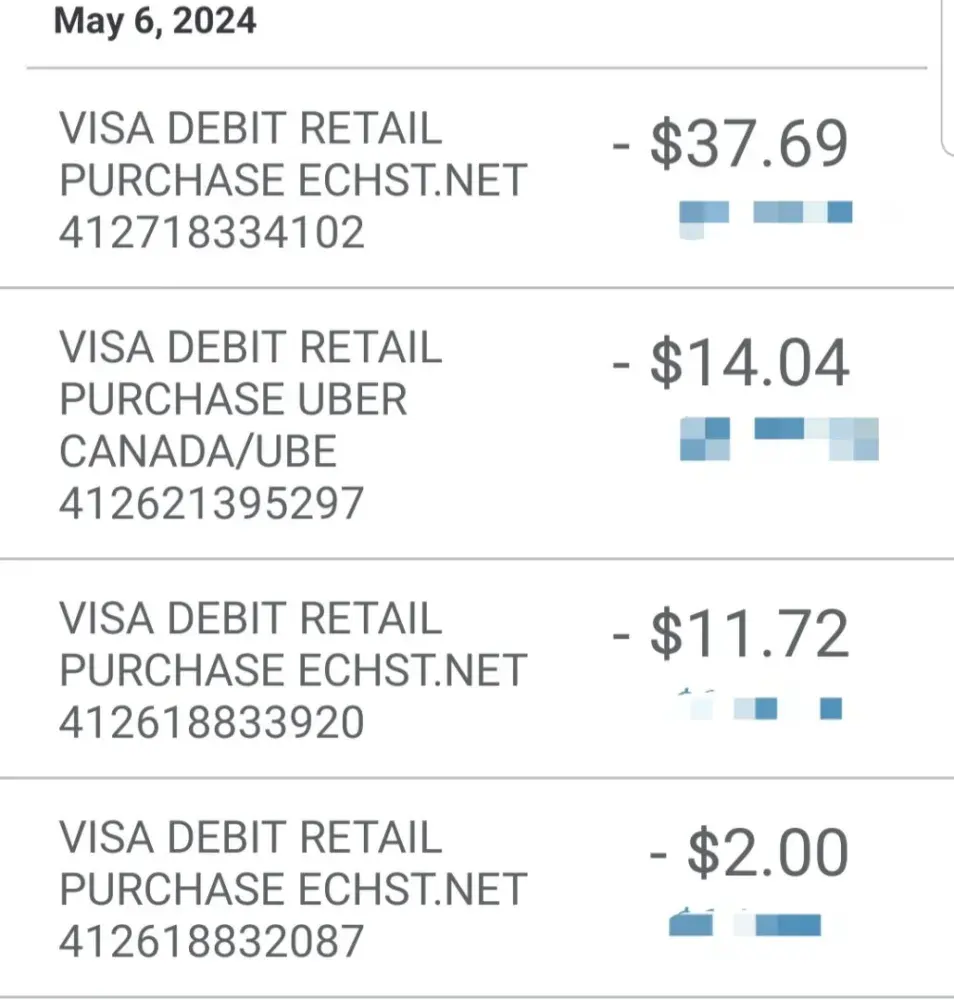Click the scrollbar handle at the right edge

(x=948, y=75)
